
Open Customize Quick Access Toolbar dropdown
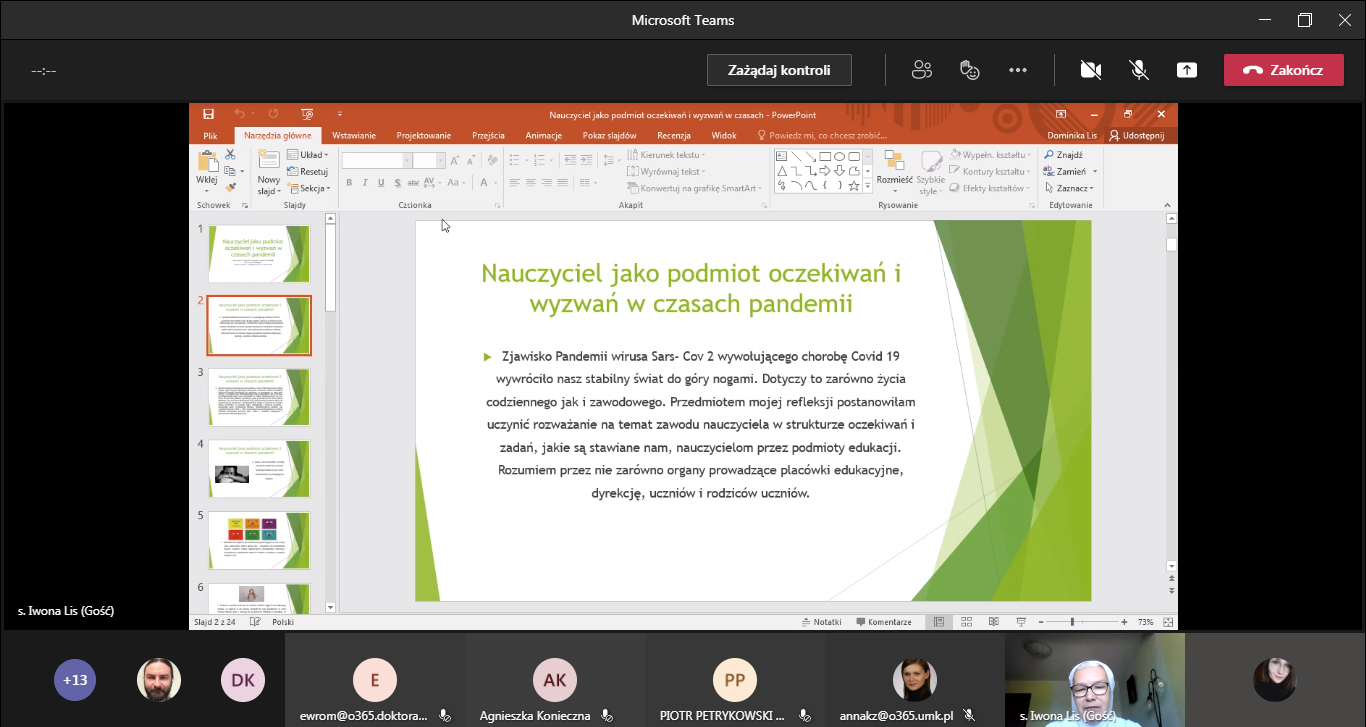coord(340,114)
